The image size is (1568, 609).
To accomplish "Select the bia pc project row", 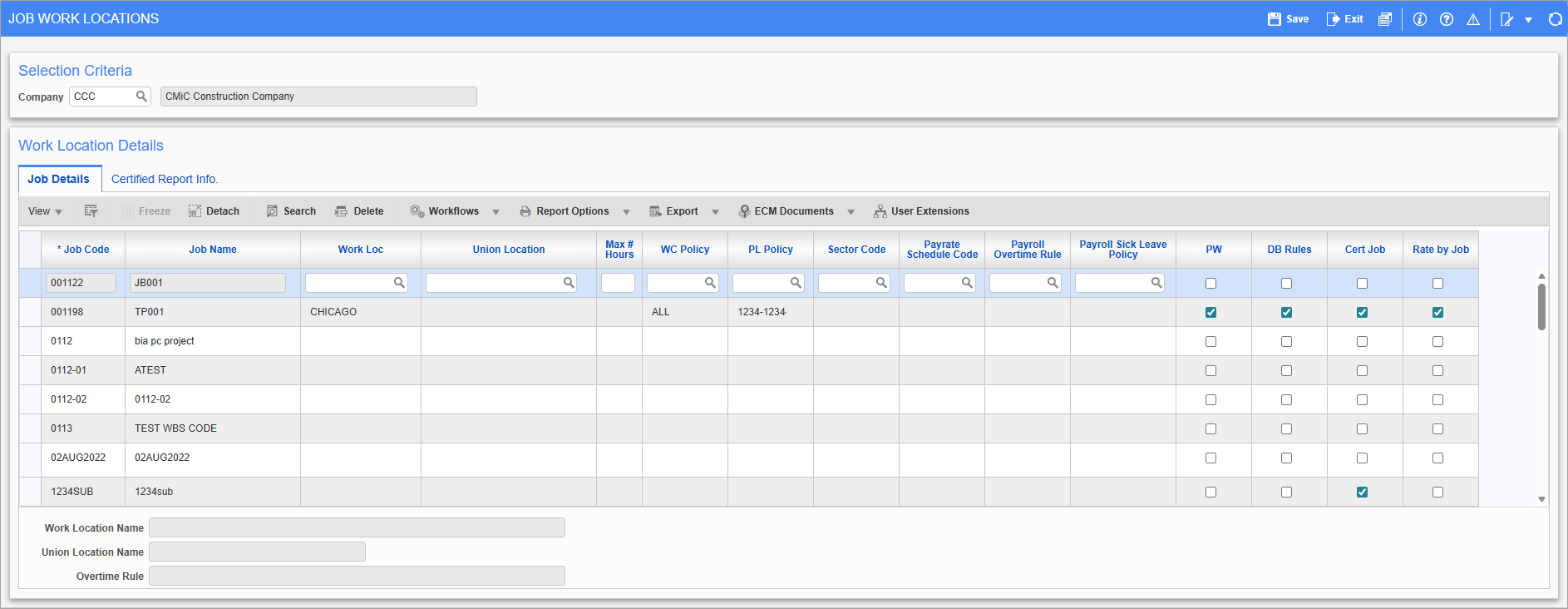I will [748, 341].
